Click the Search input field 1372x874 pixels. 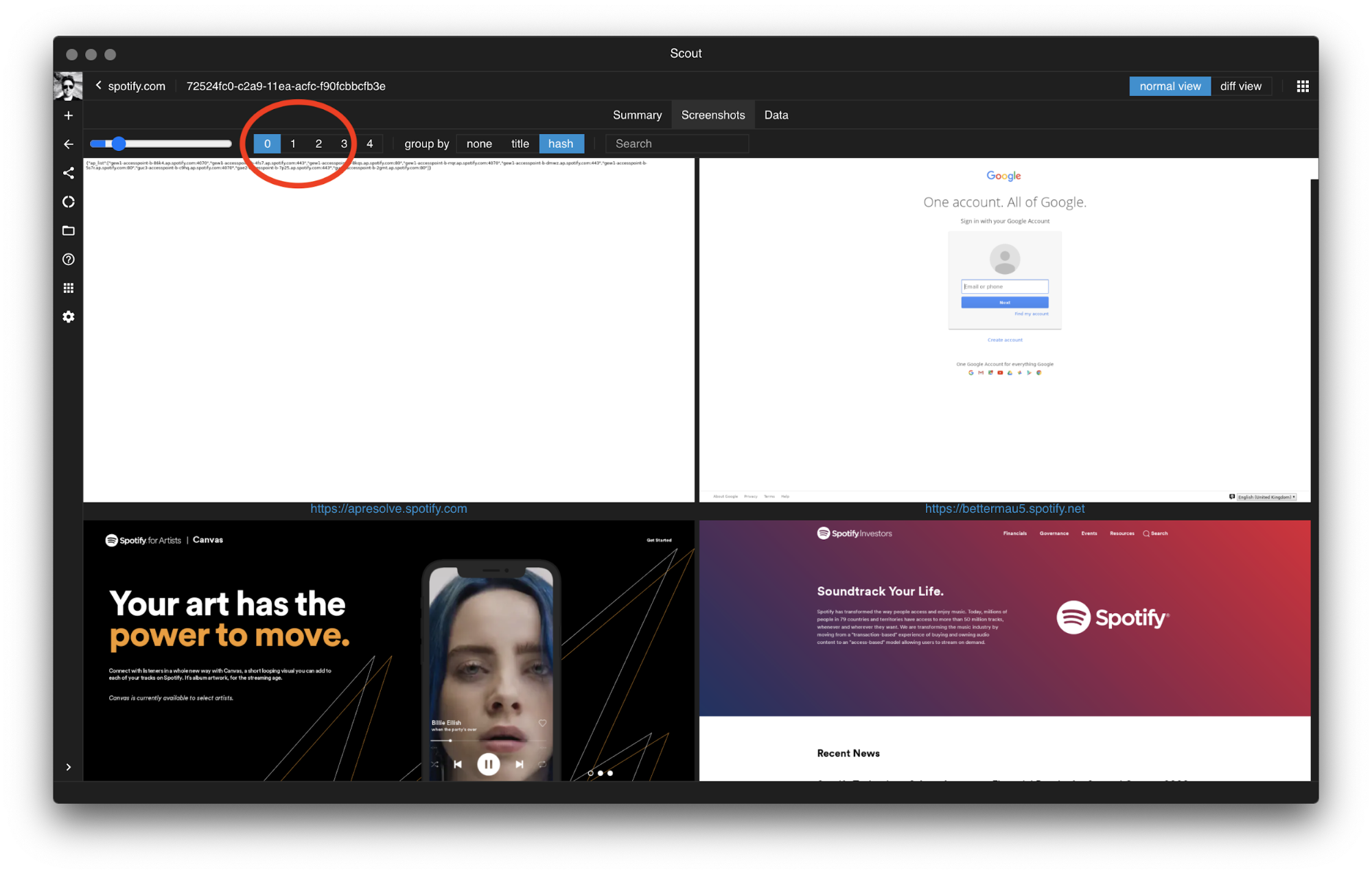(676, 143)
